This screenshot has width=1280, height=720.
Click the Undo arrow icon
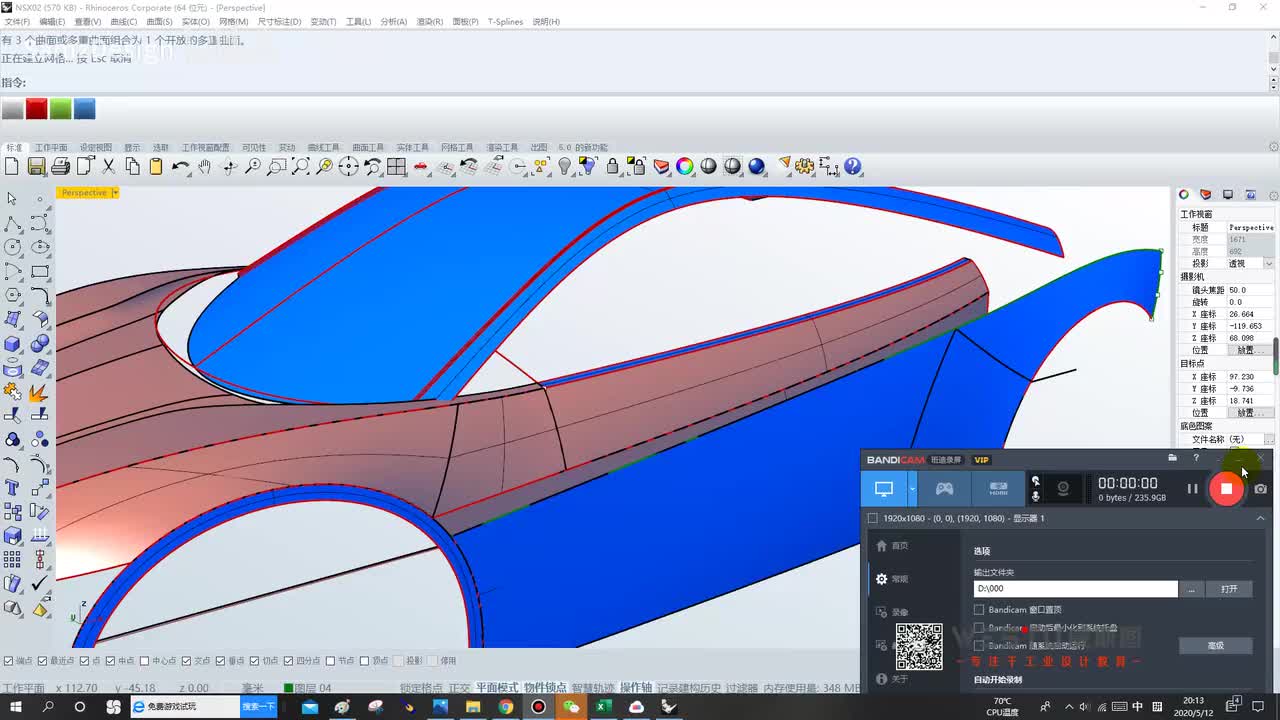tap(180, 167)
